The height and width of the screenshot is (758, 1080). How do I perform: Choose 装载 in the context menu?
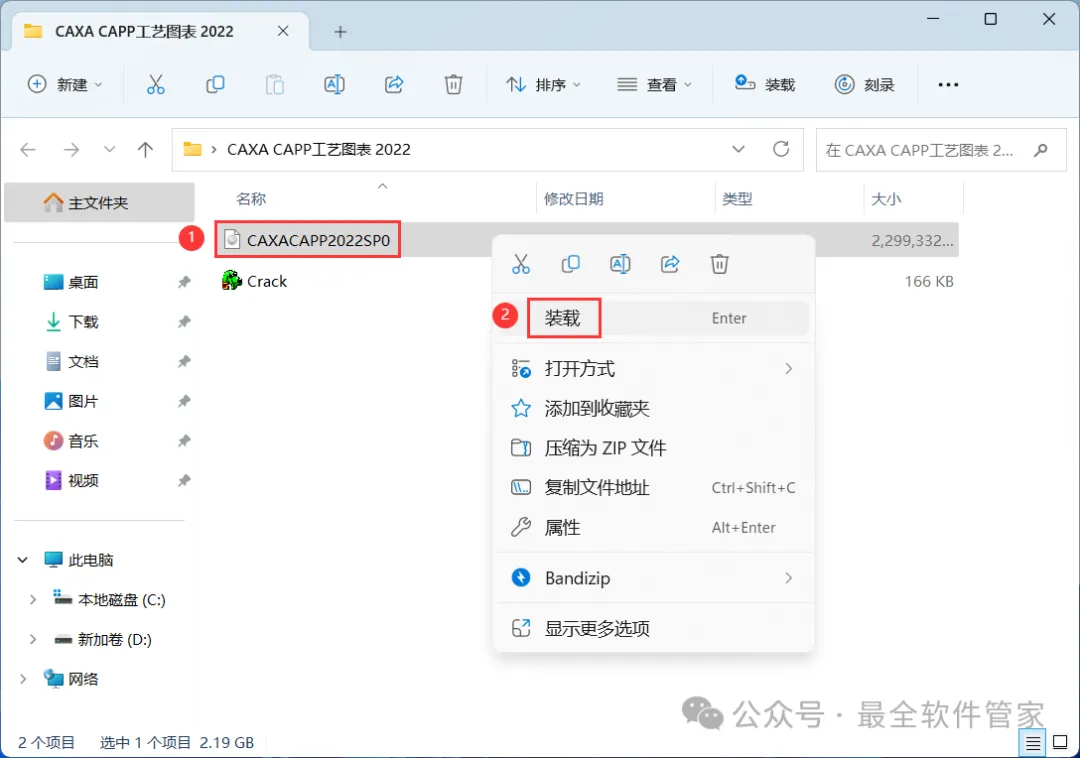(x=652, y=318)
